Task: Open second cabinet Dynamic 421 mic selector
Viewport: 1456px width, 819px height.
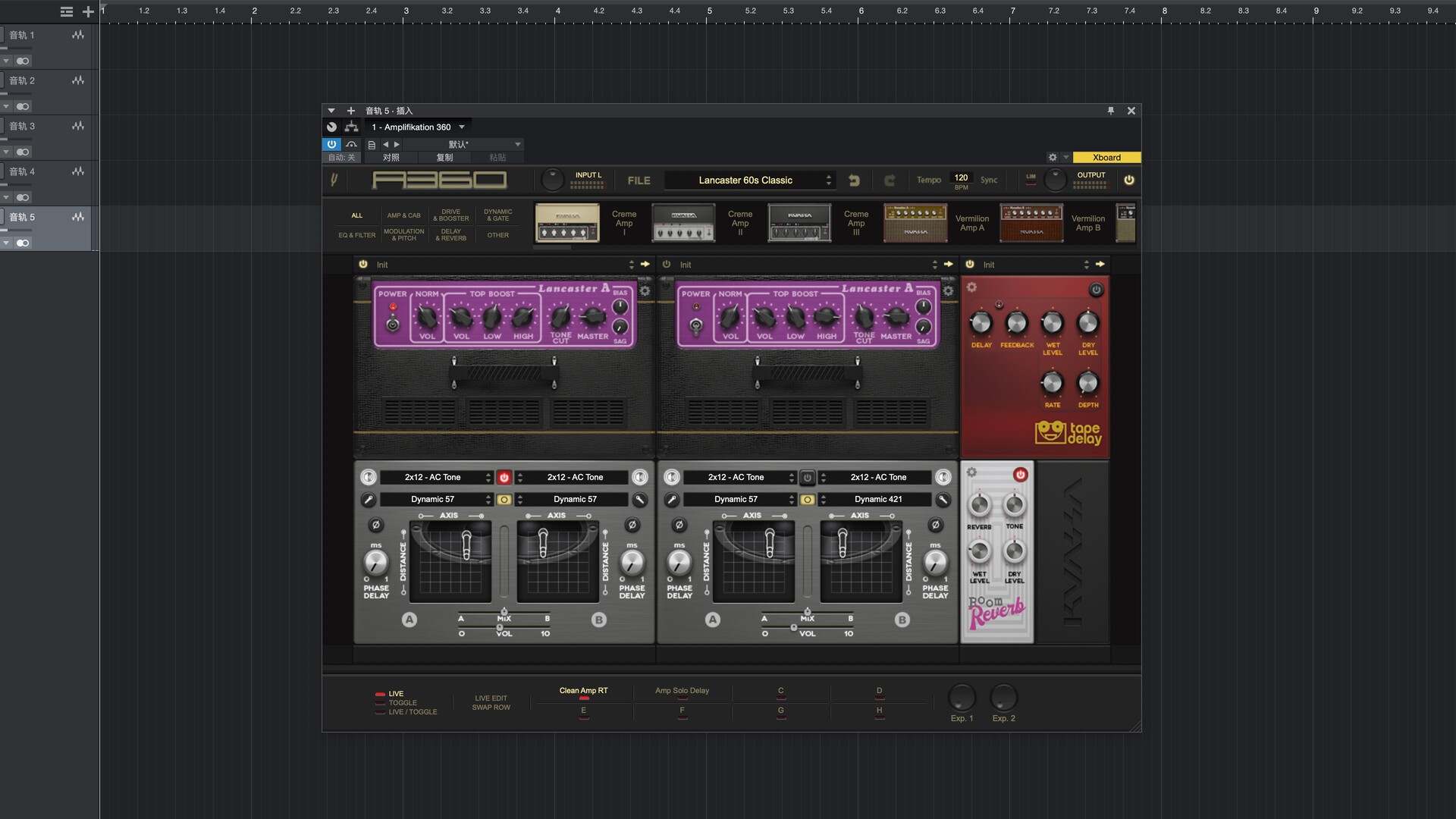Action: click(x=876, y=500)
